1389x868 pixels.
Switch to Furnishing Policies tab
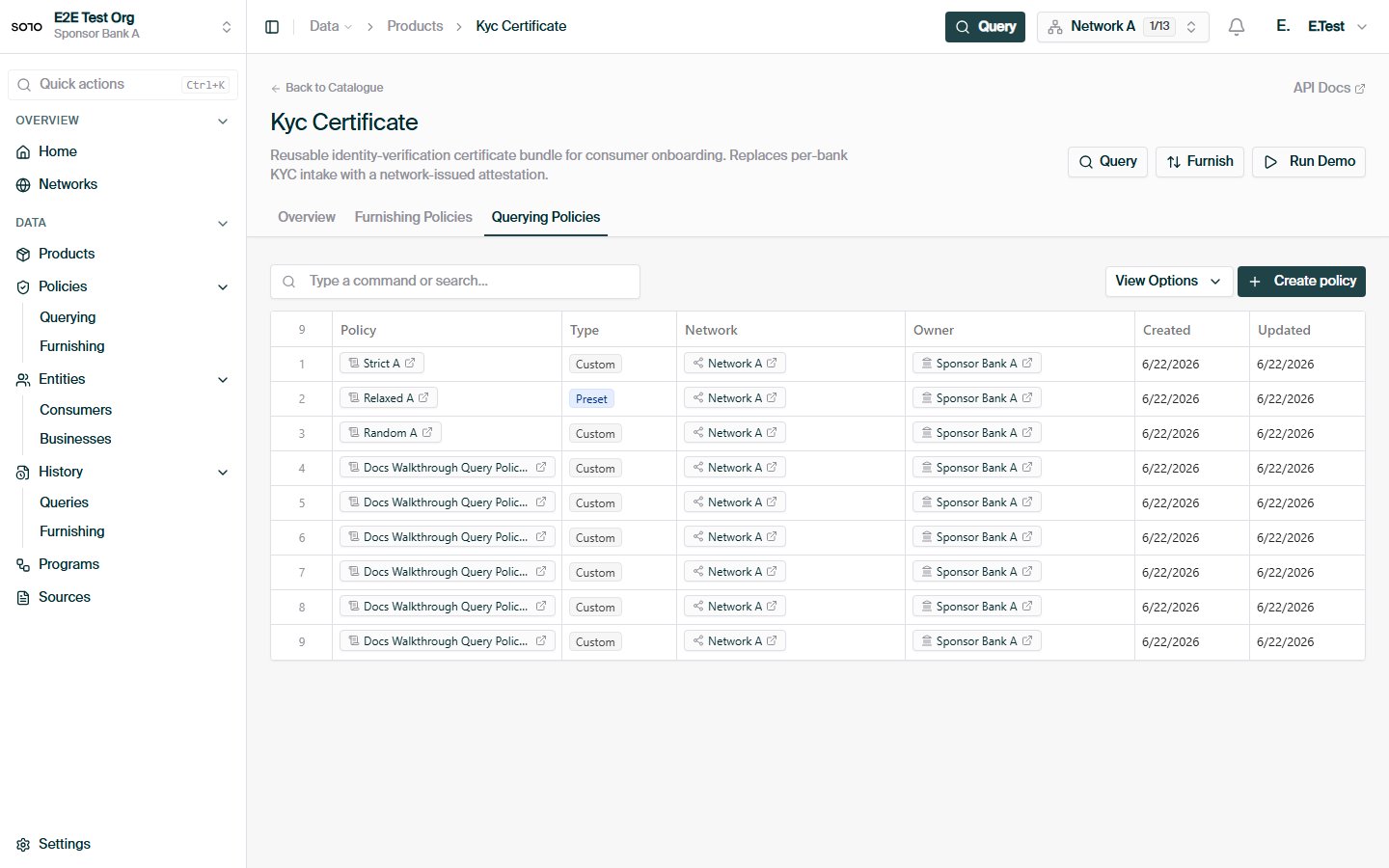tap(414, 217)
